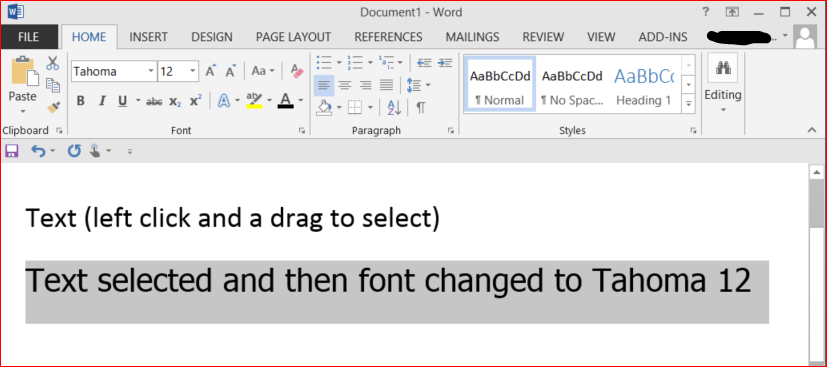Screen dimensions: 827x367
Task: Clear all formatting with eraser icon
Action: click(x=297, y=71)
